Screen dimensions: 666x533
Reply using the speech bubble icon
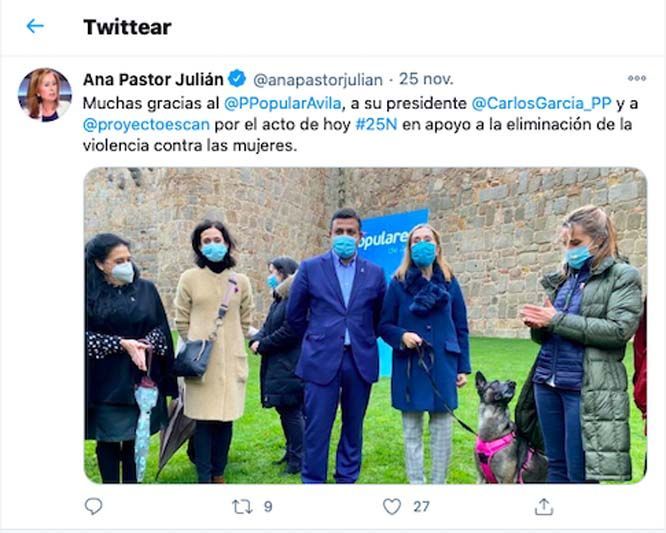(93, 506)
